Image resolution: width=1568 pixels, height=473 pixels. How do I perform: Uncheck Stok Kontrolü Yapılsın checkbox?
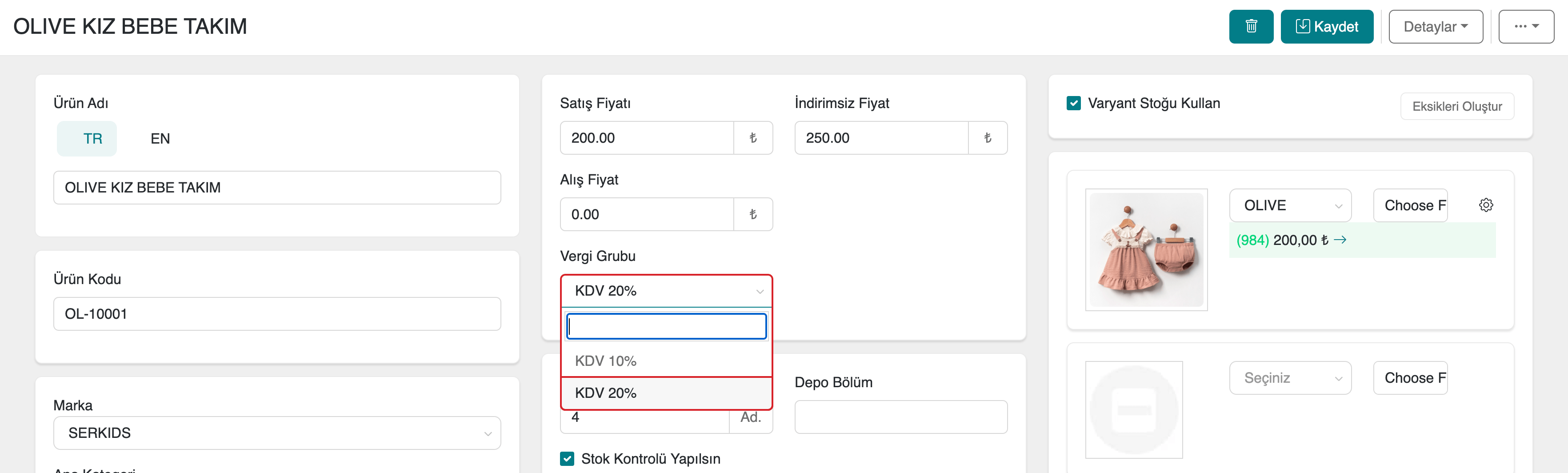click(567, 458)
